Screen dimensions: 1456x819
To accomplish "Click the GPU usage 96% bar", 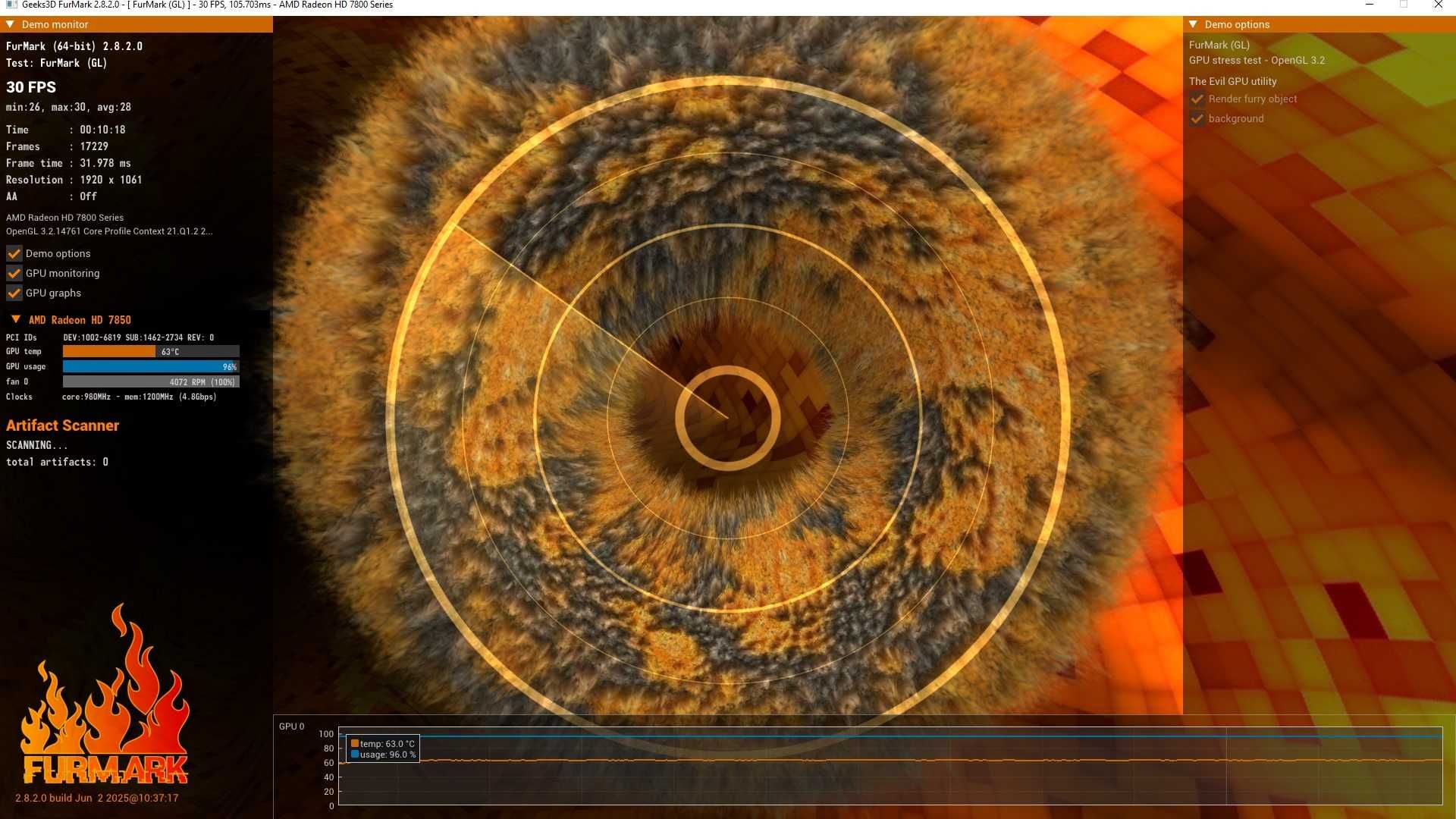I will coord(151,366).
